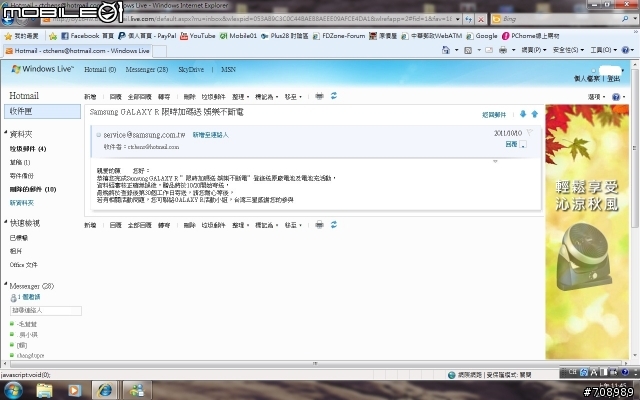Open the 工具(O) menu
This screenshot has height=400, width=640.
click(603, 50)
